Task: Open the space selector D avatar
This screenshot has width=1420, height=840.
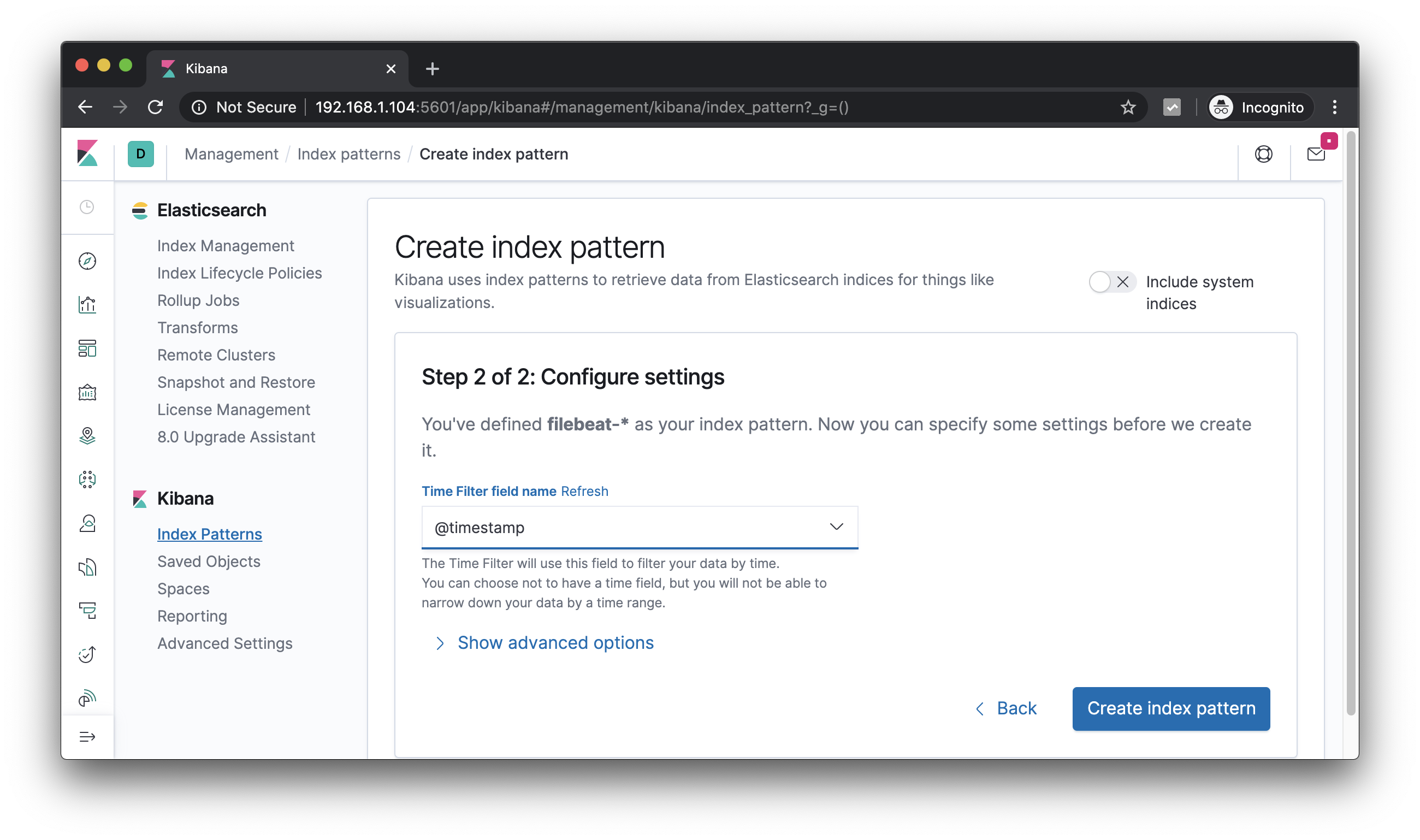Action: 140,154
